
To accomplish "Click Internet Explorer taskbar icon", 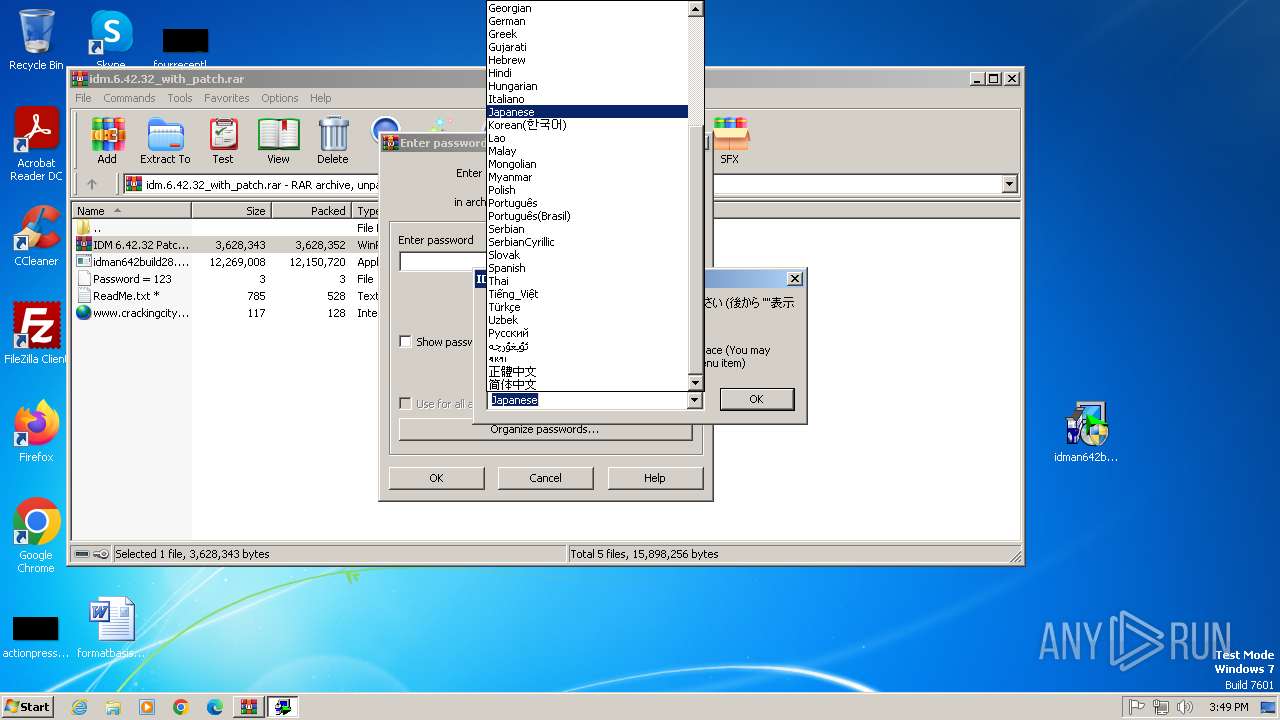I will coord(80,707).
